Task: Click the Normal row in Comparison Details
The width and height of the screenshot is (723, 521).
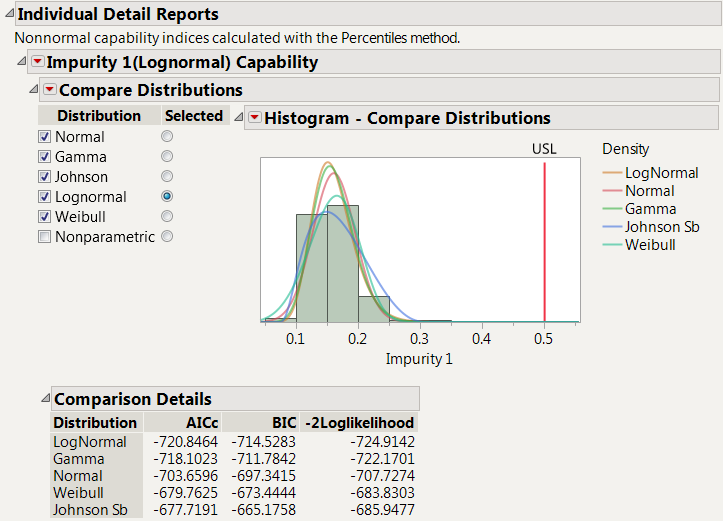Action: [234, 476]
